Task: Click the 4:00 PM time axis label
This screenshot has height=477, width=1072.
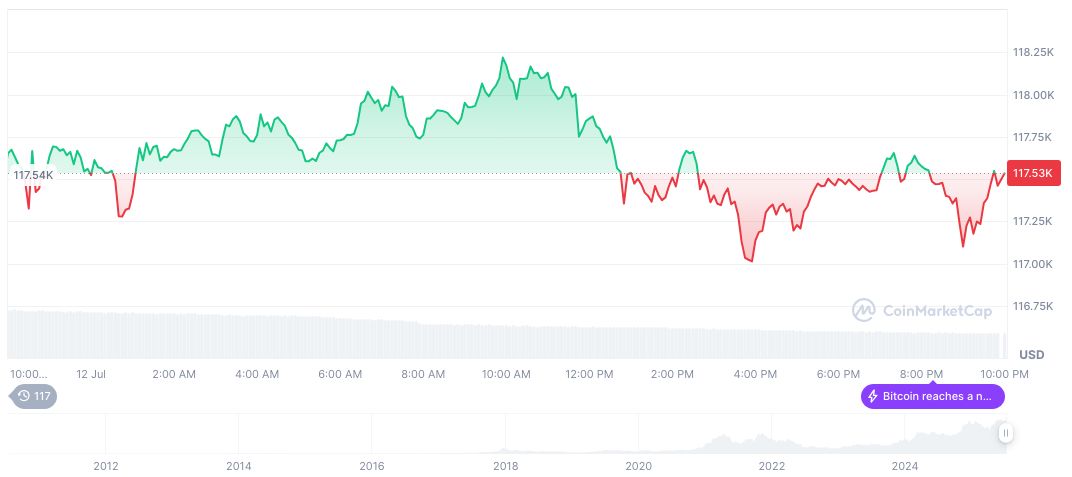Action: point(755,374)
